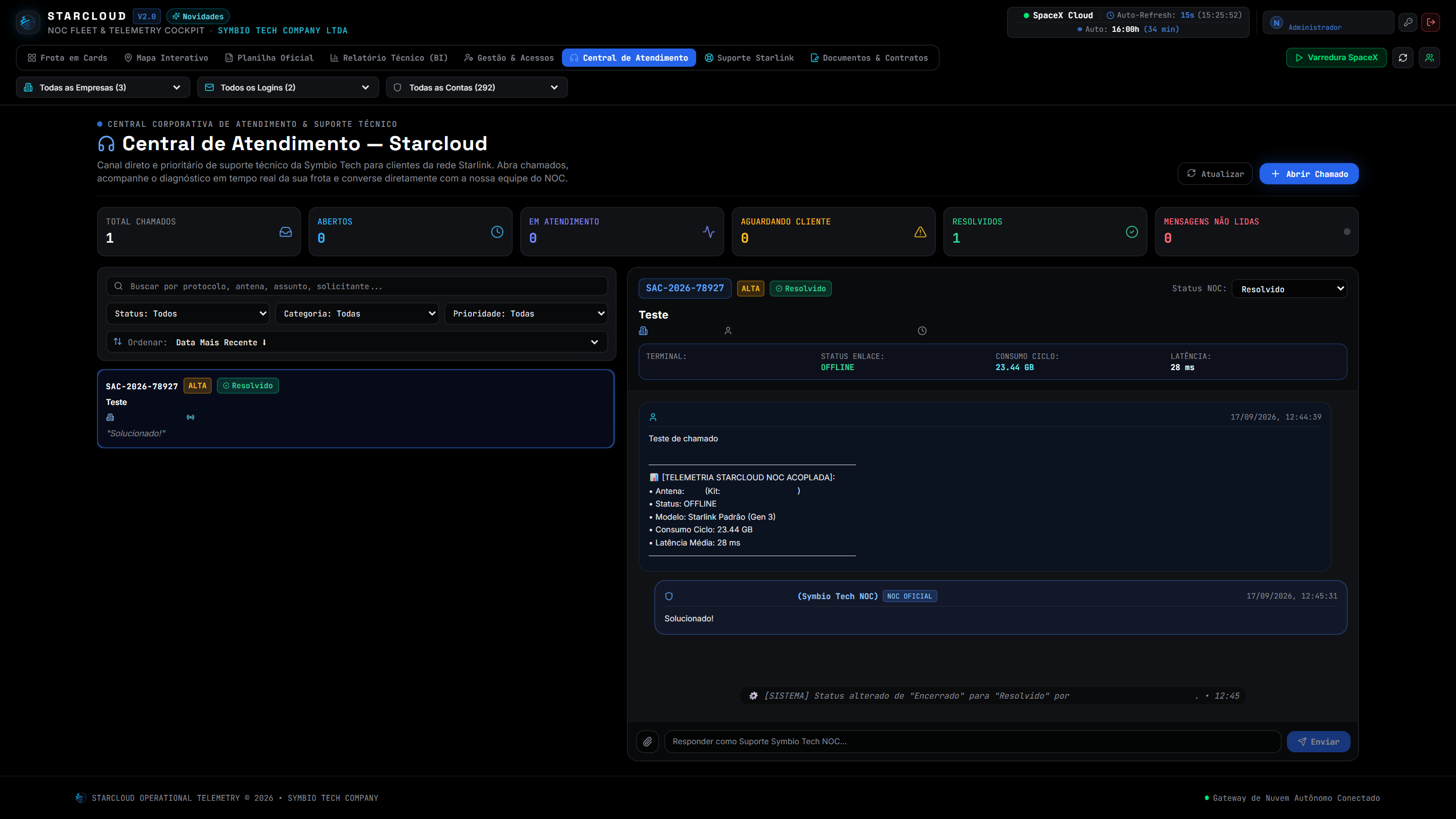The height and width of the screenshot is (819, 1456).
Task: Open Ordenar Data Mais Recente dropdown
Action: point(356,342)
